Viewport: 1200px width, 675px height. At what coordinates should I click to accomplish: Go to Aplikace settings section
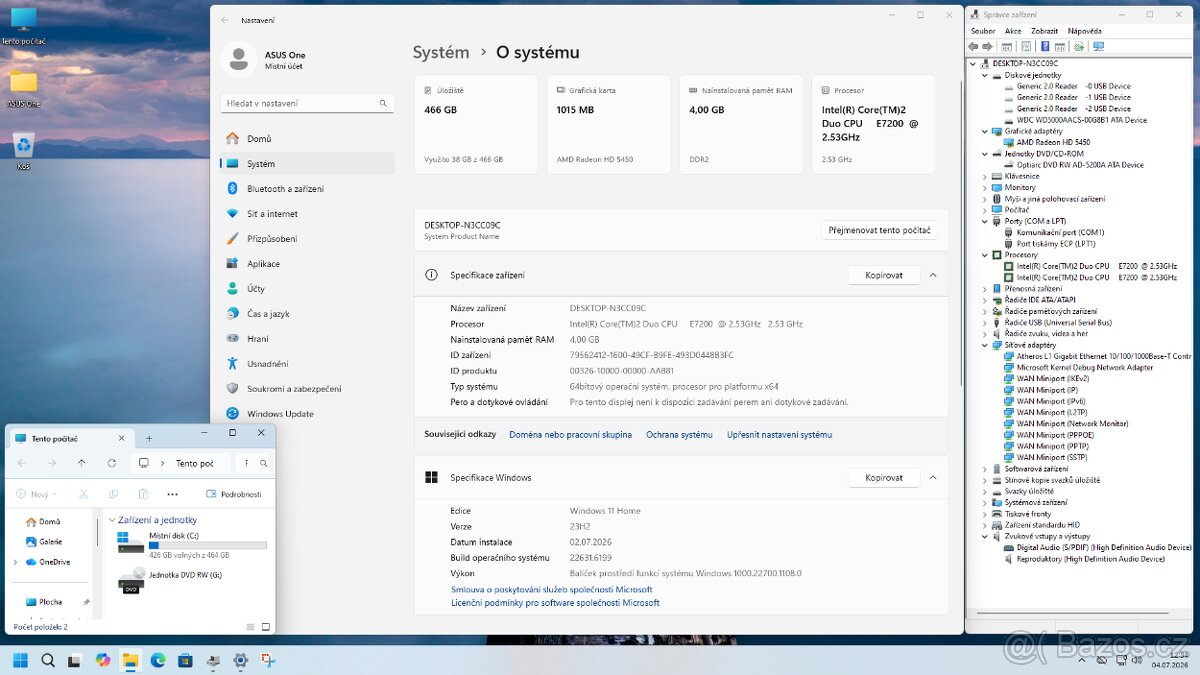click(x=307, y=263)
